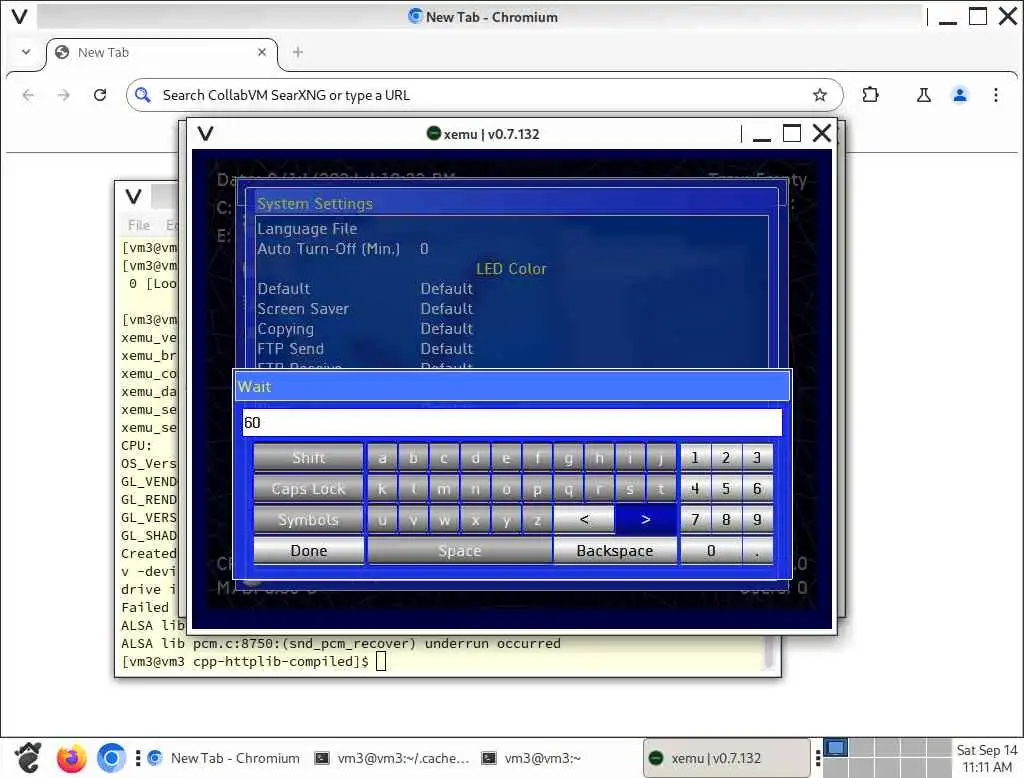Image resolution: width=1024 pixels, height=778 pixels.
Task: Click the Done key
Action: pyautogui.click(x=308, y=551)
